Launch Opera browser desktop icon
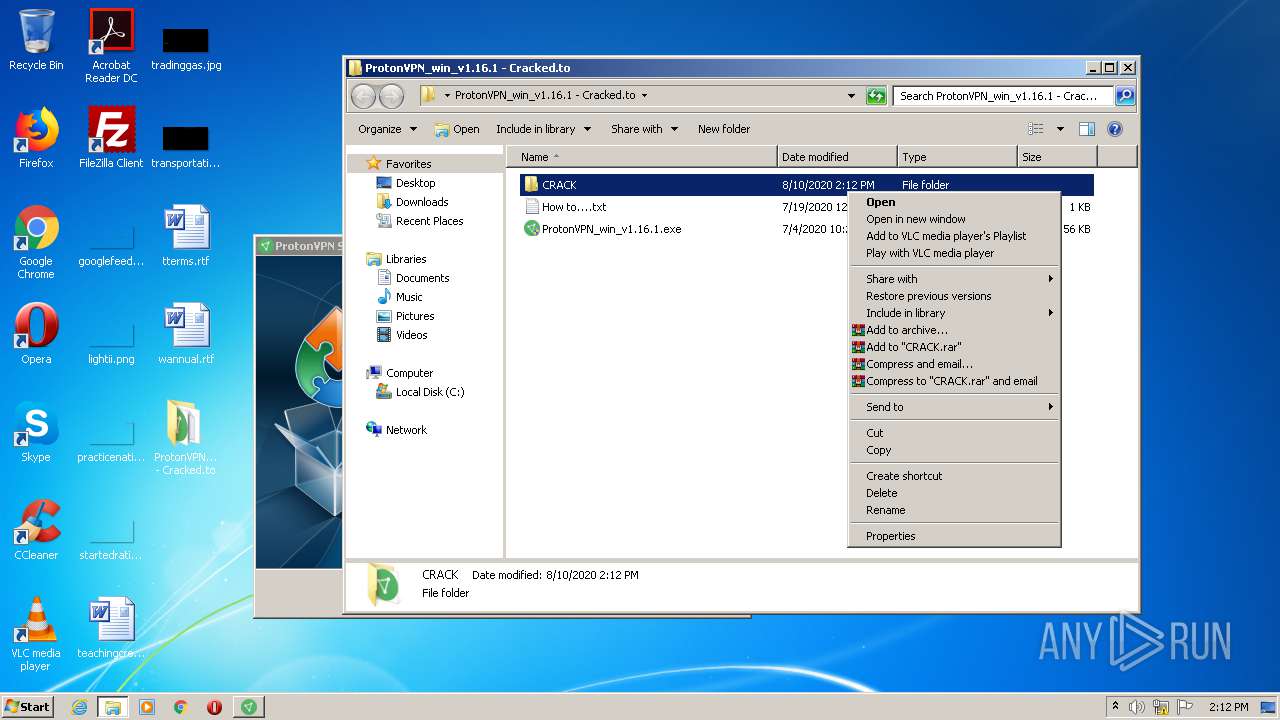 click(36, 333)
